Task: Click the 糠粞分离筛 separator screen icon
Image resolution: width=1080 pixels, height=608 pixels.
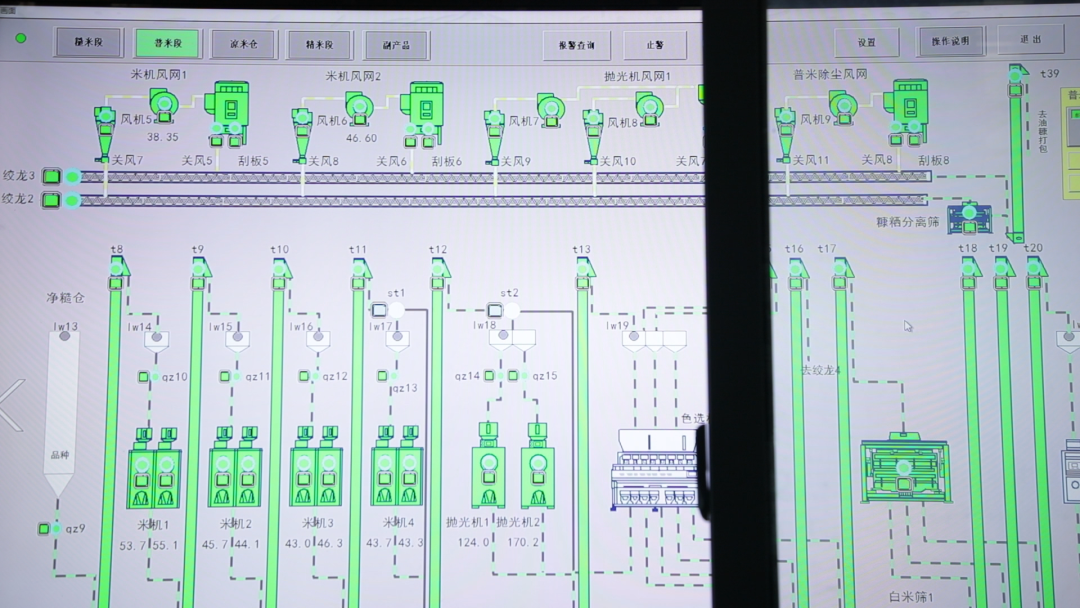Action: point(970,218)
